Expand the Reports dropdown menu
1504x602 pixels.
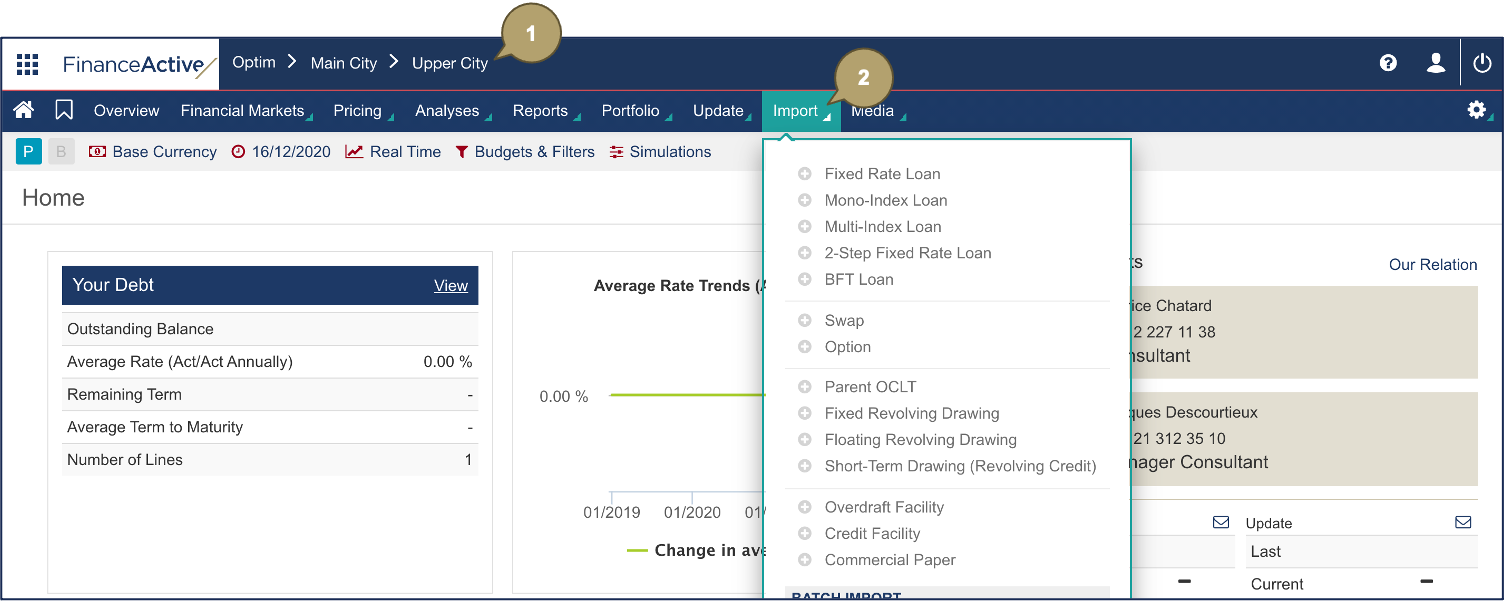pyautogui.click(x=540, y=111)
